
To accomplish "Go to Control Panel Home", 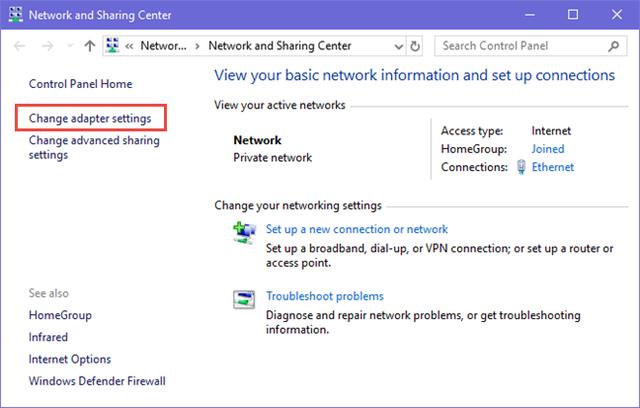I will pos(80,84).
